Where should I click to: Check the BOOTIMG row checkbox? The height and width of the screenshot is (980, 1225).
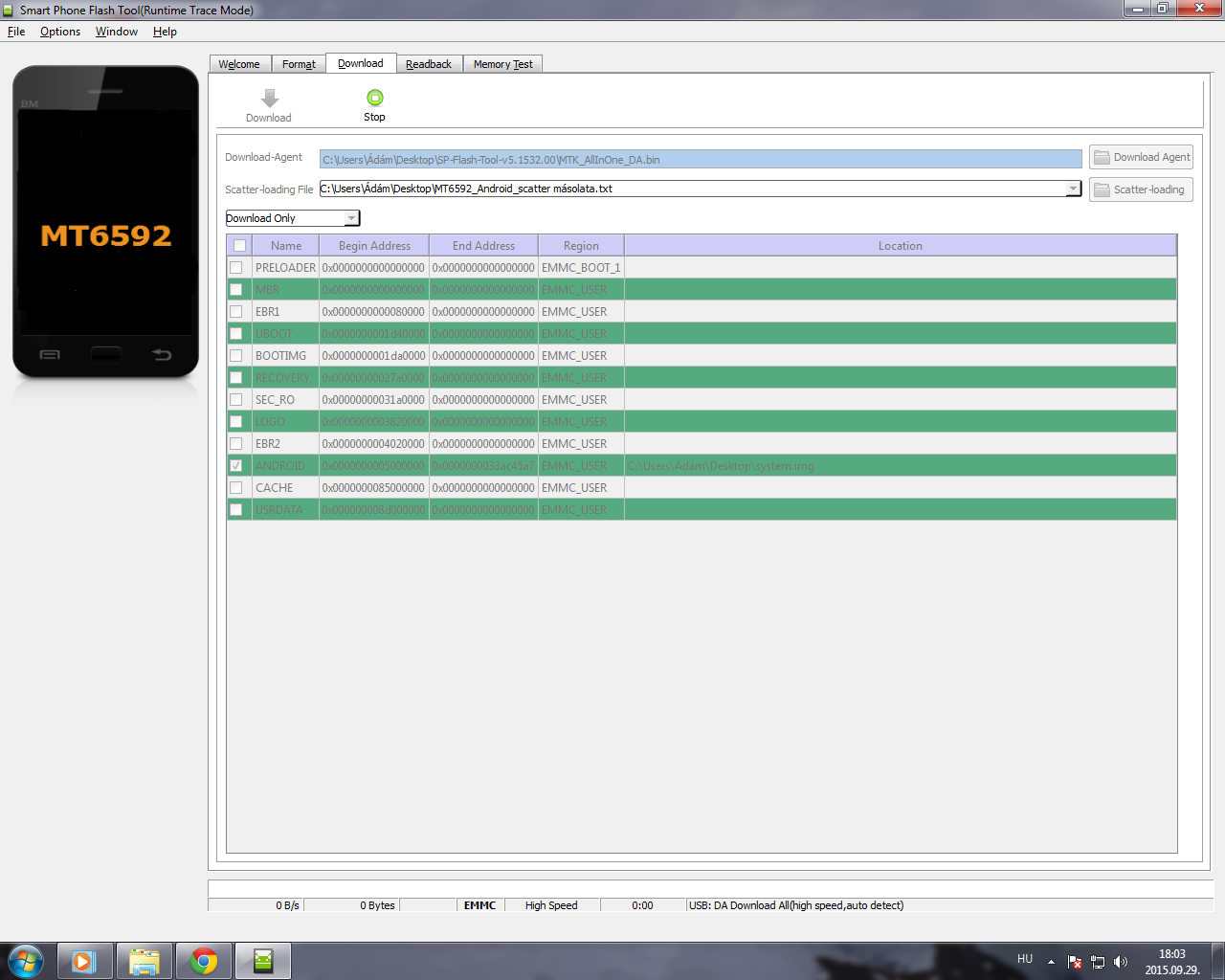click(236, 356)
